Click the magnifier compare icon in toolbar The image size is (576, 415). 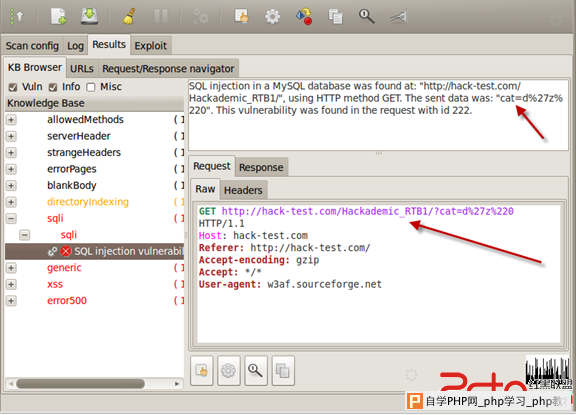(366, 17)
